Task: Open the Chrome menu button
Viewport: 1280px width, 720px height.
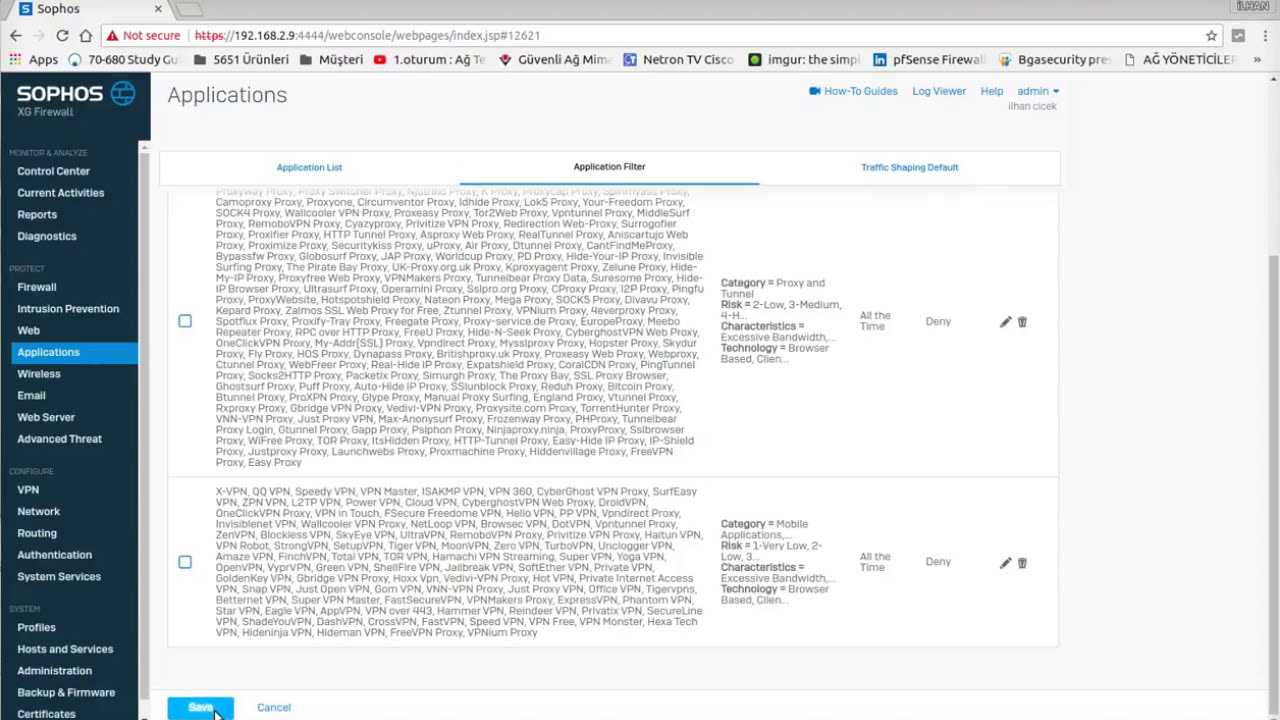Action: [1264, 35]
